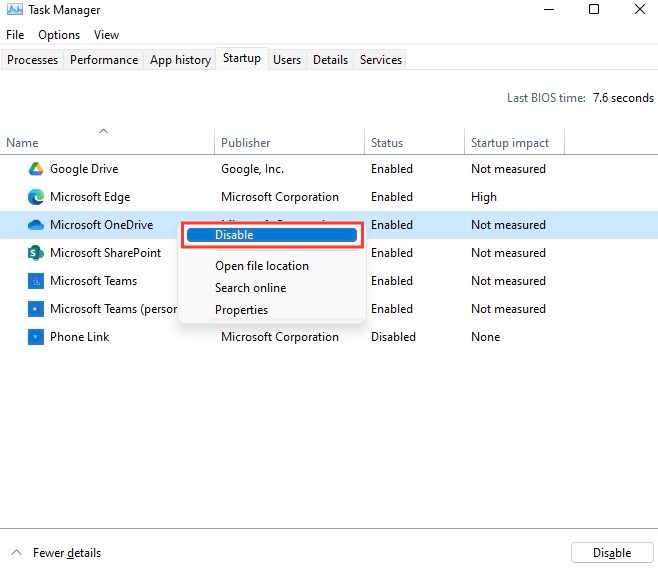Image resolution: width=658 pixels, height=572 pixels.
Task: Switch to the Users tab
Action: 287,60
